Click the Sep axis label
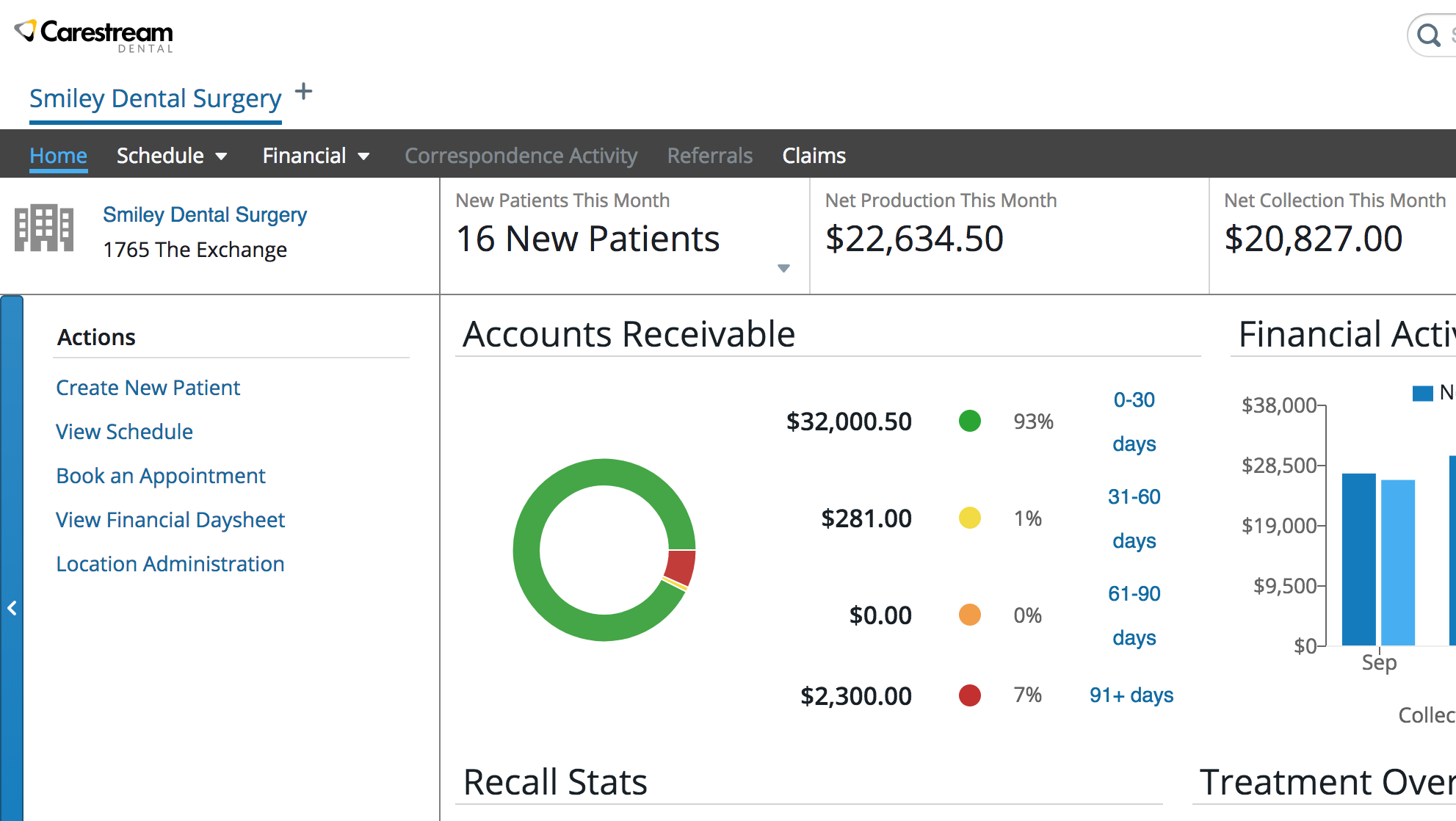This screenshot has width=1456, height=821. (1379, 662)
